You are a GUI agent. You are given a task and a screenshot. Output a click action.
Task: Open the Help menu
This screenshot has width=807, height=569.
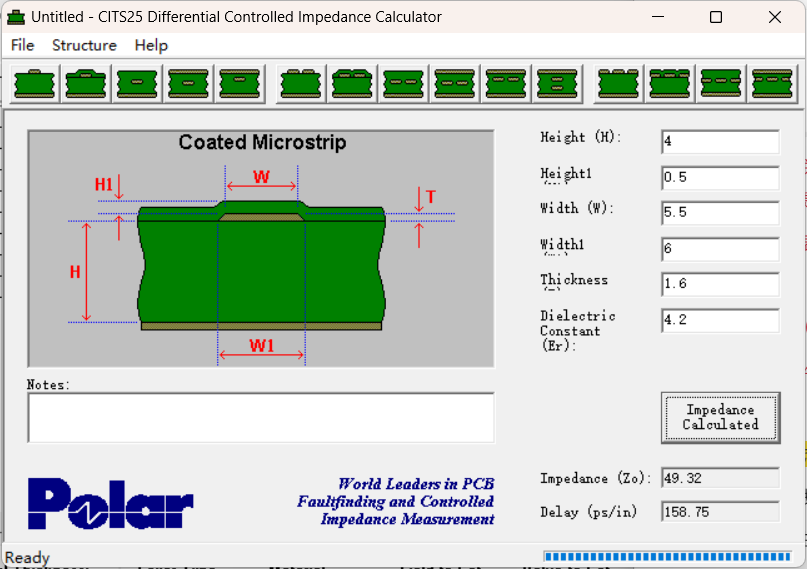pyautogui.click(x=151, y=45)
